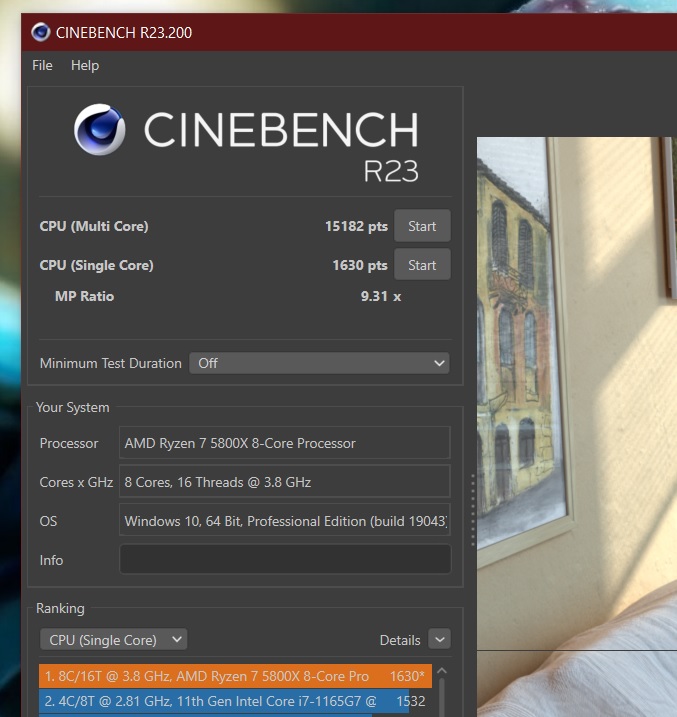This screenshot has width=677, height=717.
Task: Open the CPU (Single Core) ranking dropdown
Action: [113, 640]
